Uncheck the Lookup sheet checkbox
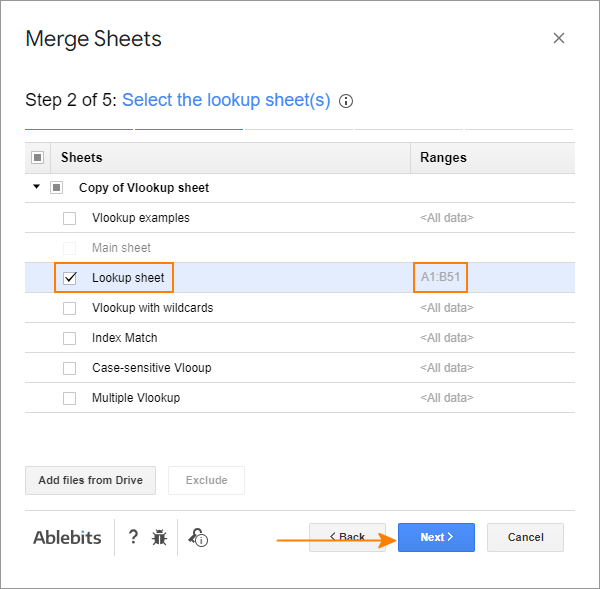The image size is (600, 589). point(70,278)
